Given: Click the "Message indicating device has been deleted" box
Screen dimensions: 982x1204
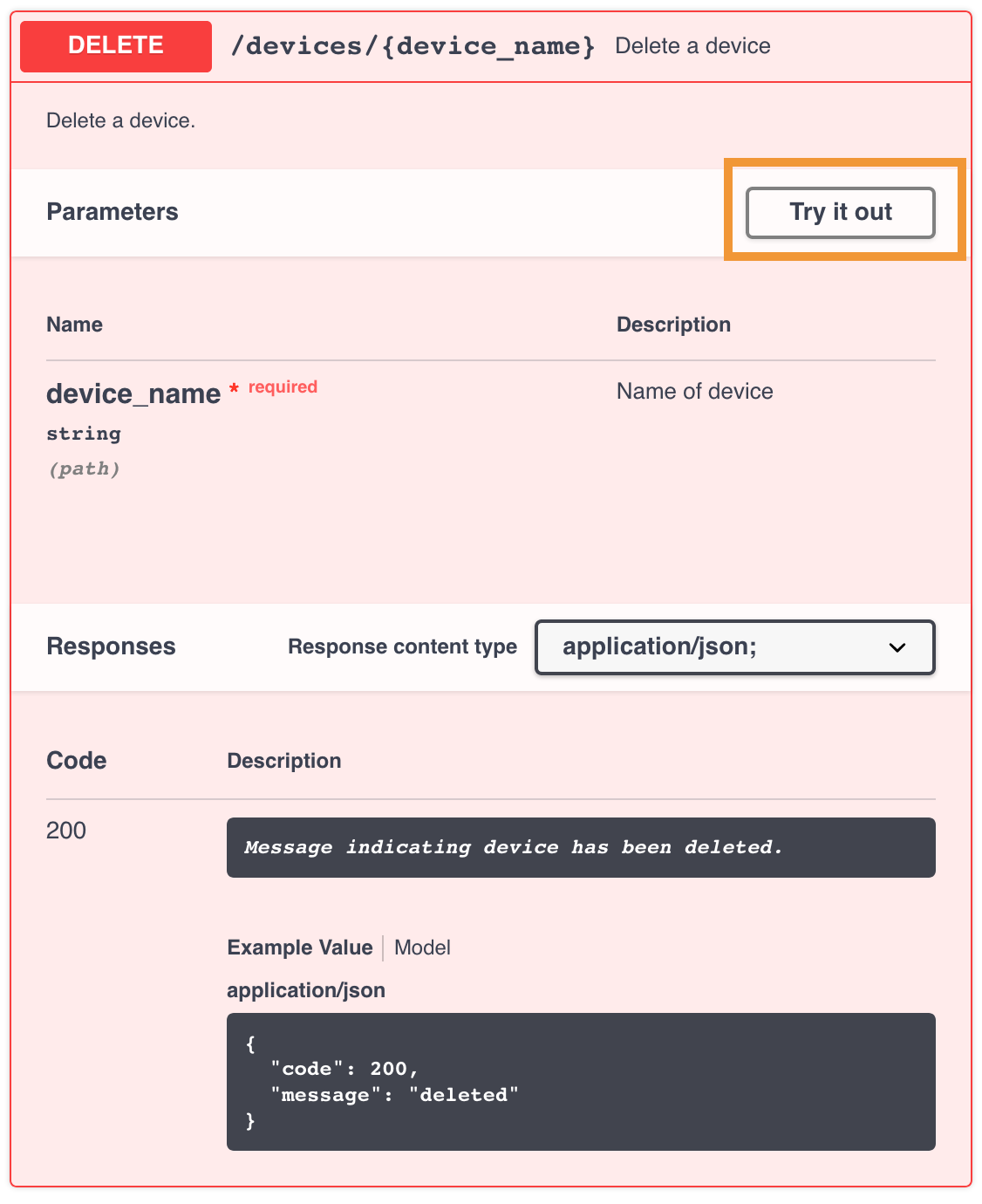Looking at the screenshot, I should tap(580, 847).
